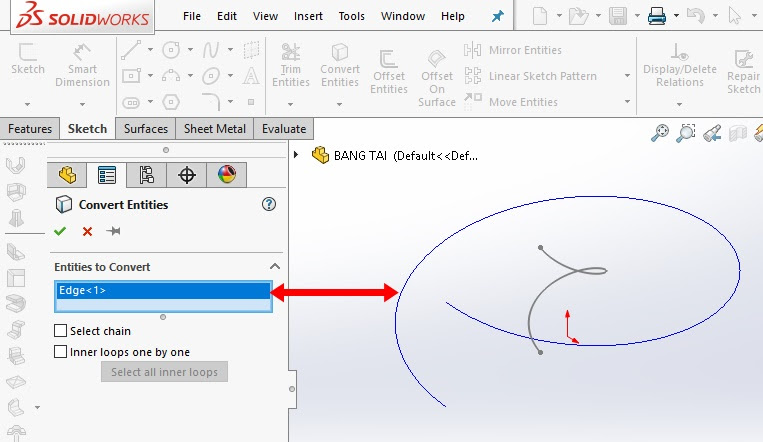This screenshot has height=442, width=763.
Task: Open the Window menu
Action: (403, 16)
